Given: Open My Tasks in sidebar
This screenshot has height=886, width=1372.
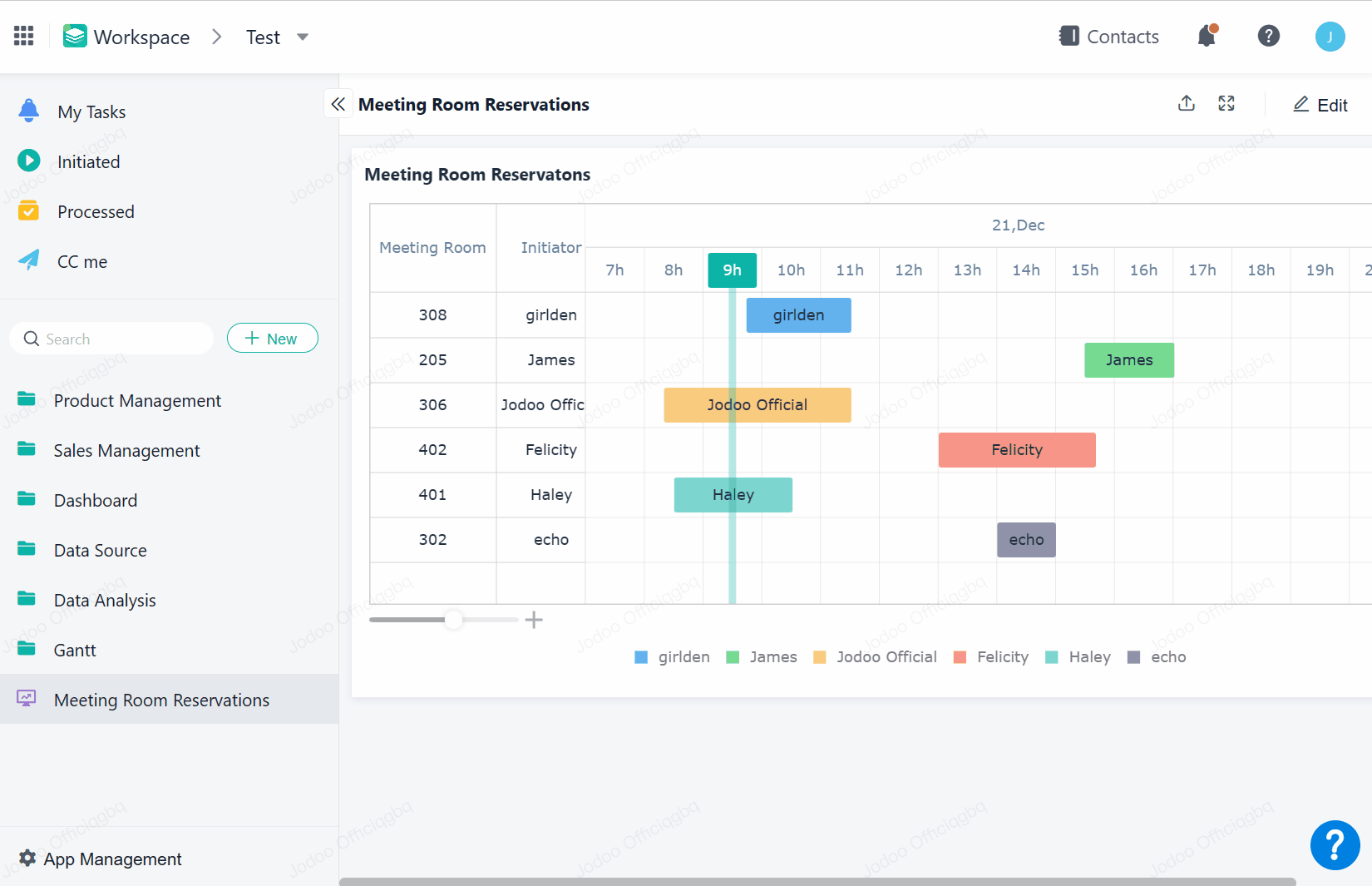Looking at the screenshot, I should pyautogui.click(x=91, y=112).
